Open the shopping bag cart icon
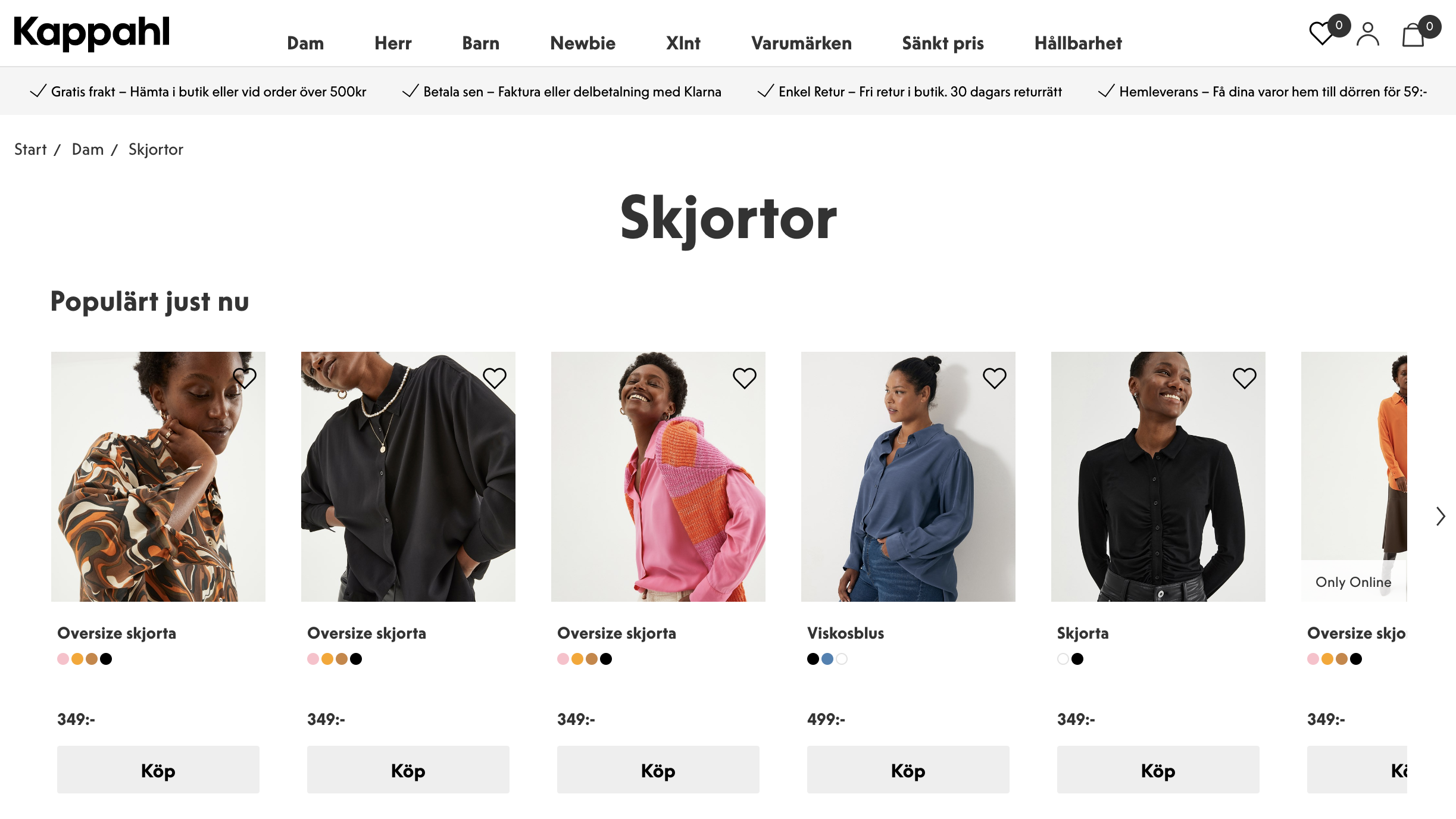Viewport: 1456px width, 819px height. tap(1414, 34)
